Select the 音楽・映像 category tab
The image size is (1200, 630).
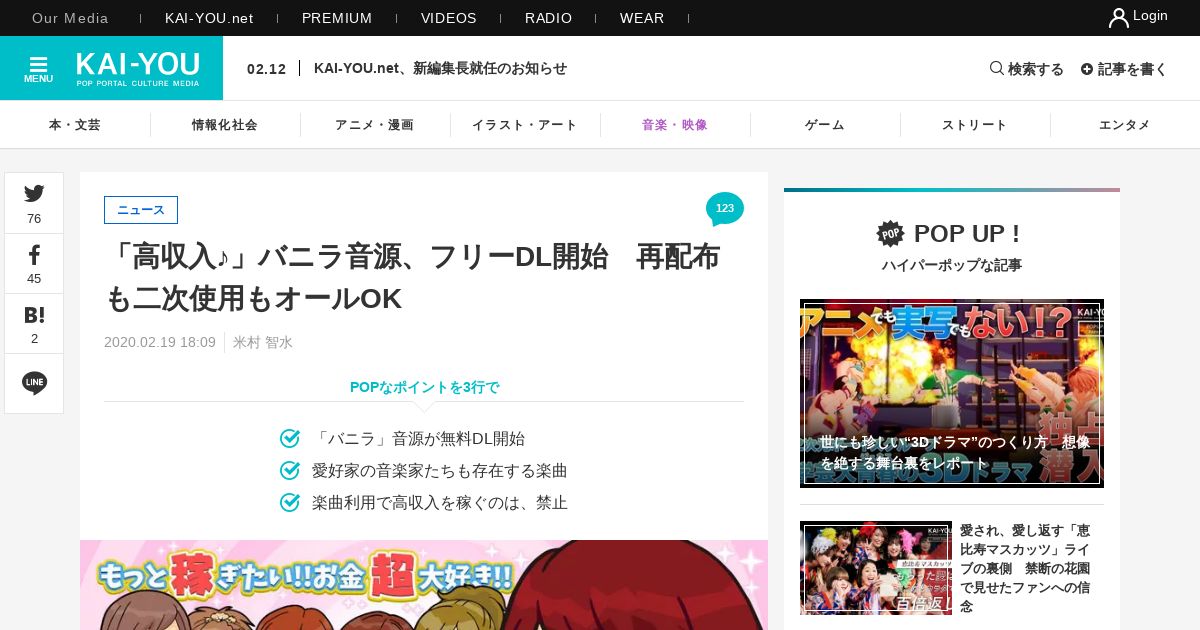tap(675, 125)
